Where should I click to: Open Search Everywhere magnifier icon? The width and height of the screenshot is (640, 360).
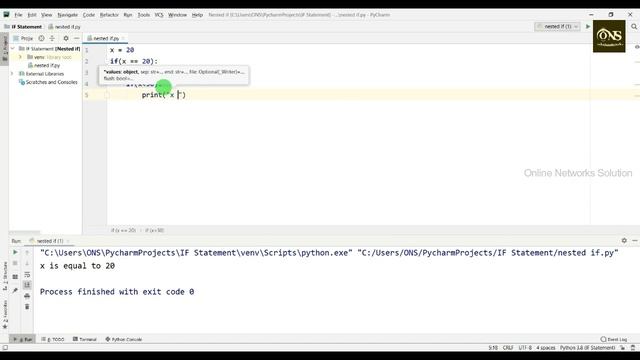click(634, 27)
